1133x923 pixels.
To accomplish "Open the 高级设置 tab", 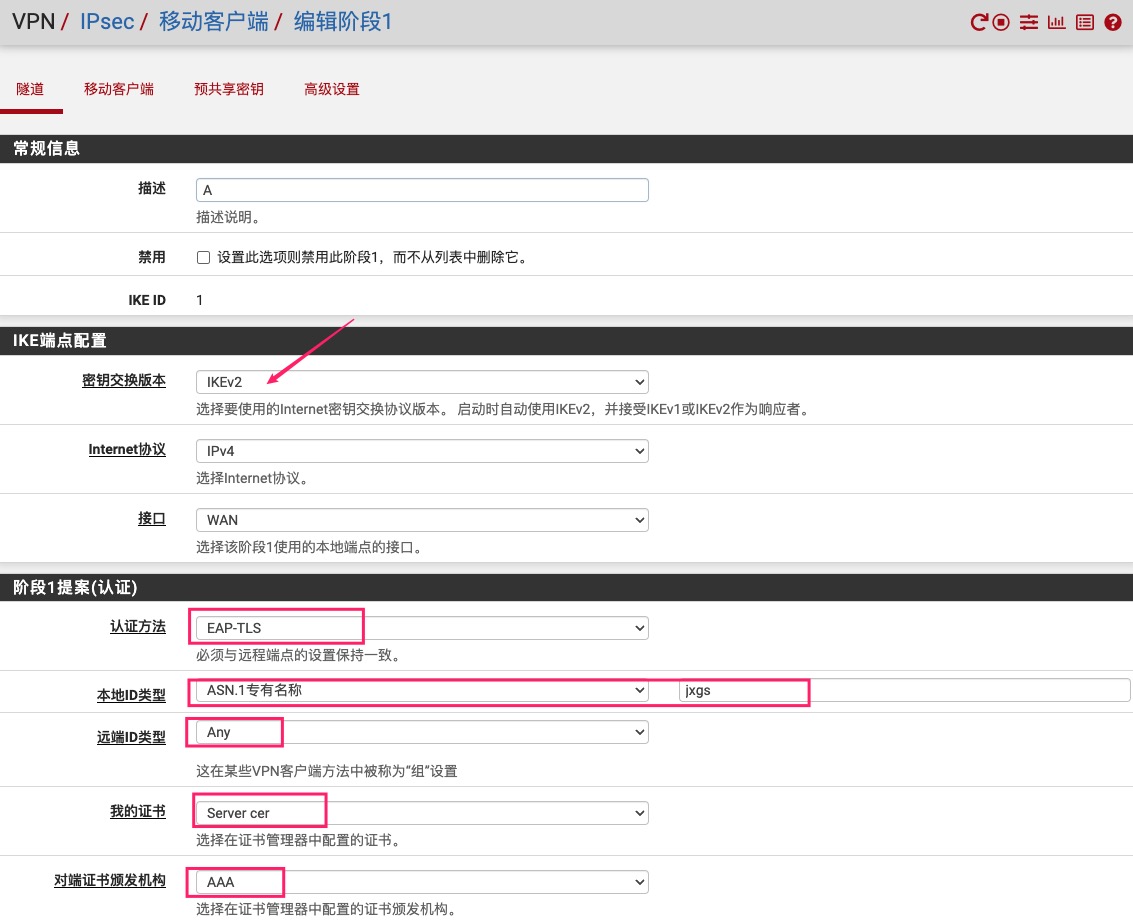I will click(332, 89).
